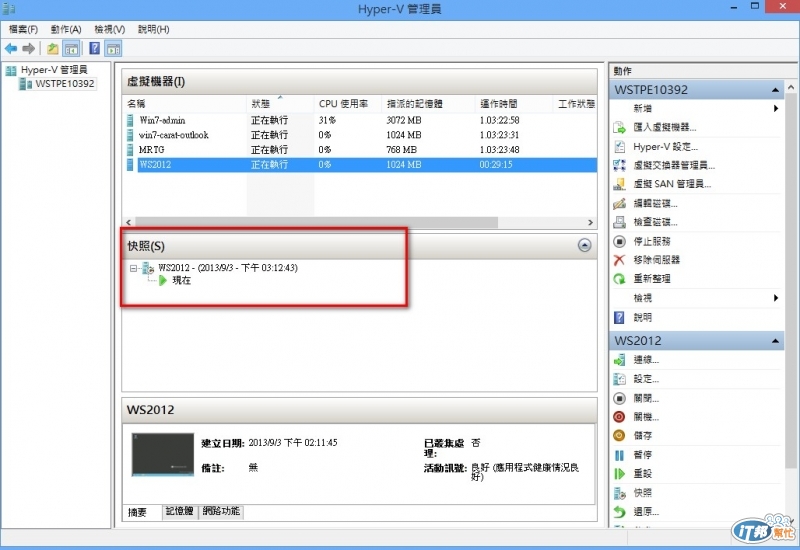The width and height of the screenshot is (800, 550).
Task: Click the WS2012 設定 settings icon
Action: [x=619, y=379]
